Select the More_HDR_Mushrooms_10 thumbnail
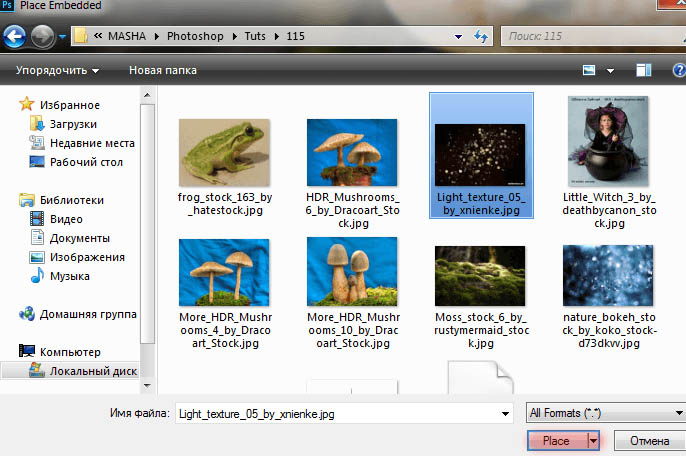The image size is (686, 456). [x=352, y=271]
